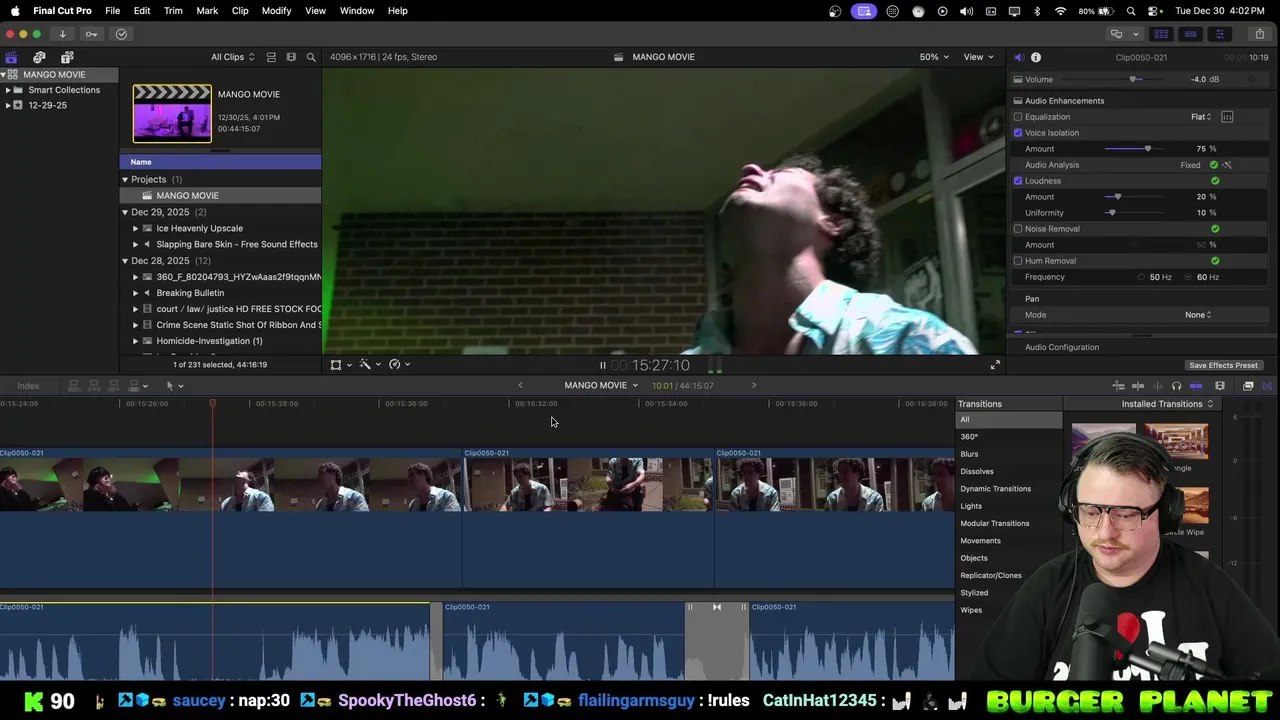1280x720 pixels.
Task: Open the Trim menu
Action: (173, 11)
